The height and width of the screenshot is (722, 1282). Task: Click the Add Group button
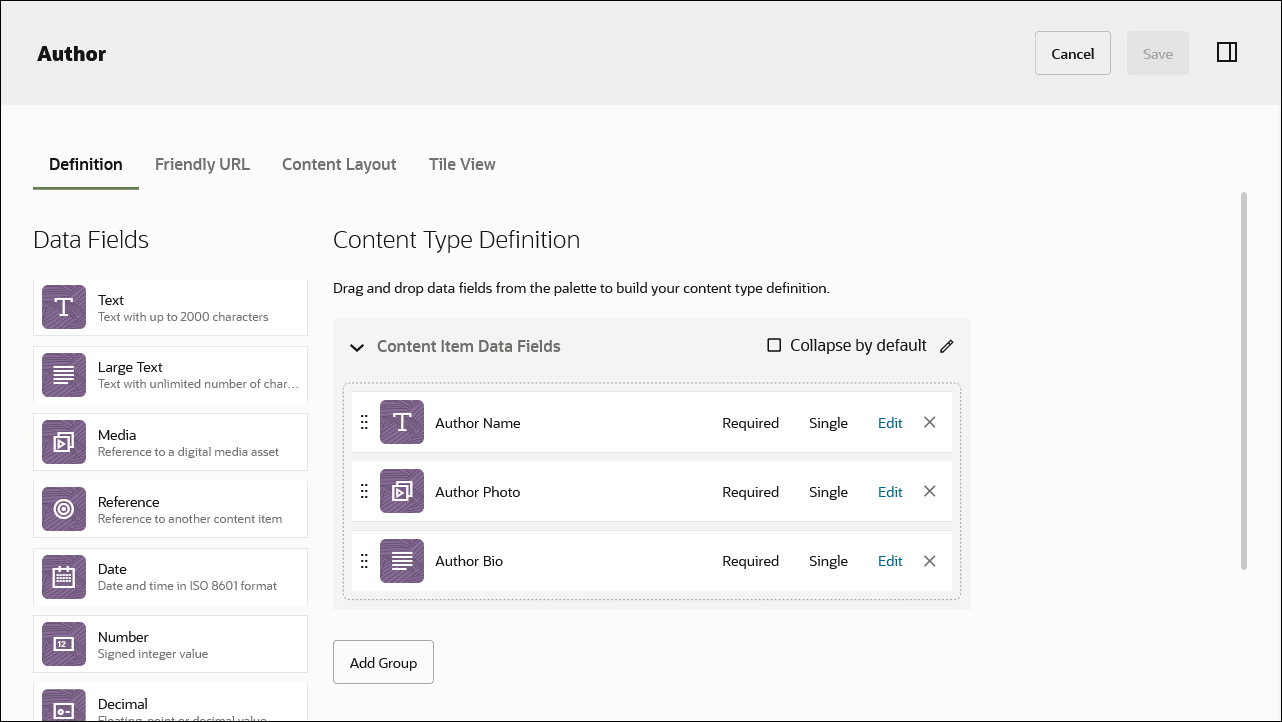point(383,662)
